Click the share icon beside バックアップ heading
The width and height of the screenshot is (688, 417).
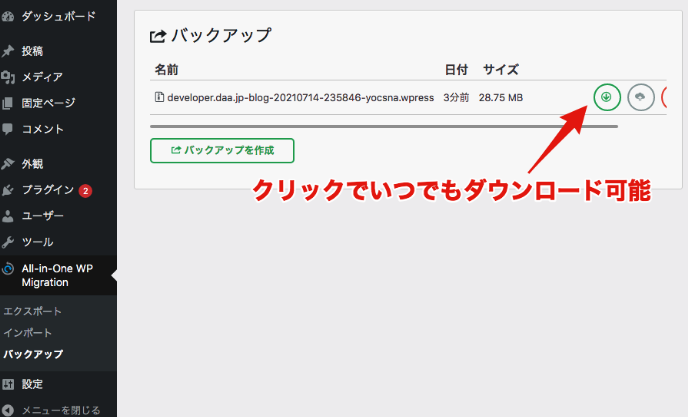coord(158,36)
